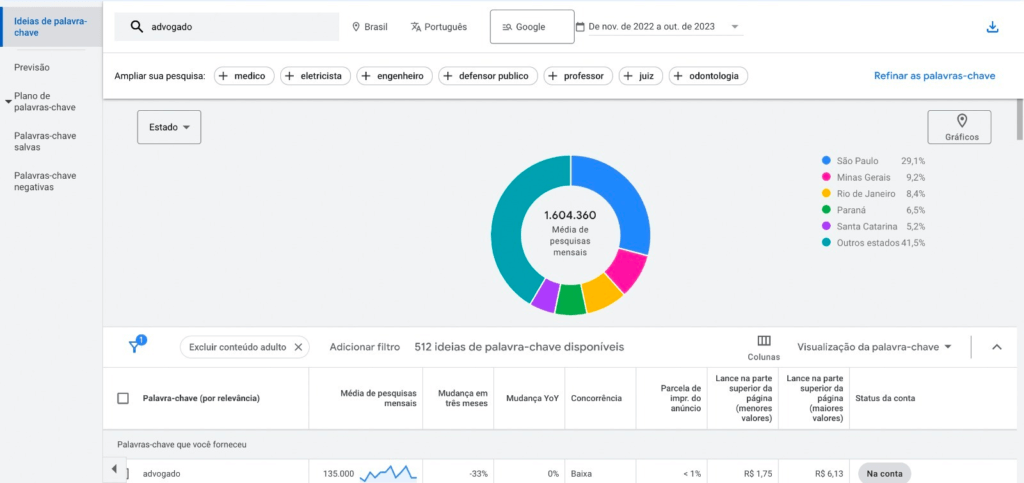Click the Português language setting
Screen dimensions: 1024x483
439,27
